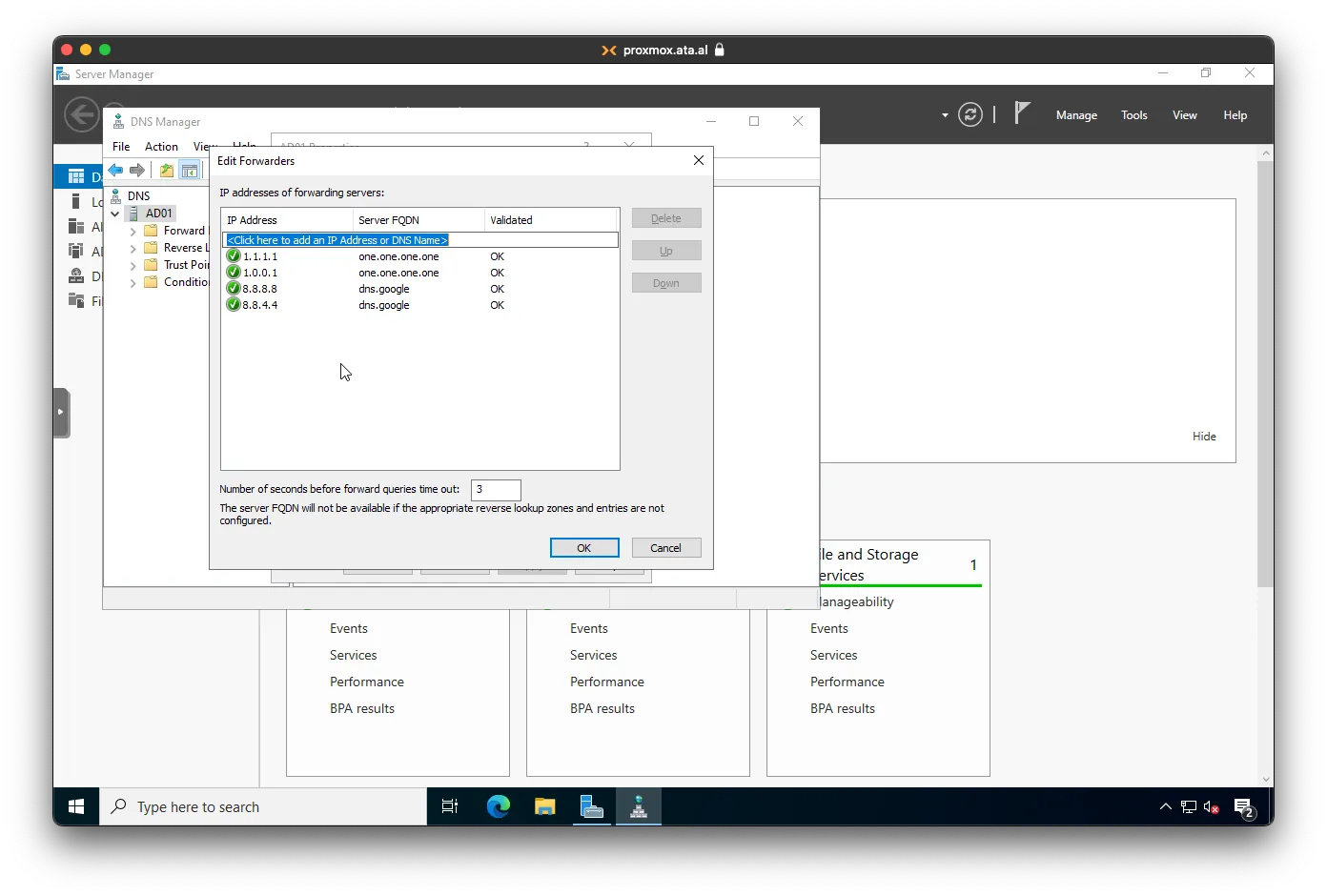Image resolution: width=1327 pixels, height=896 pixels.
Task: Select Local Server icon in Server Manager sidebar
Action: tap(76, 201)
